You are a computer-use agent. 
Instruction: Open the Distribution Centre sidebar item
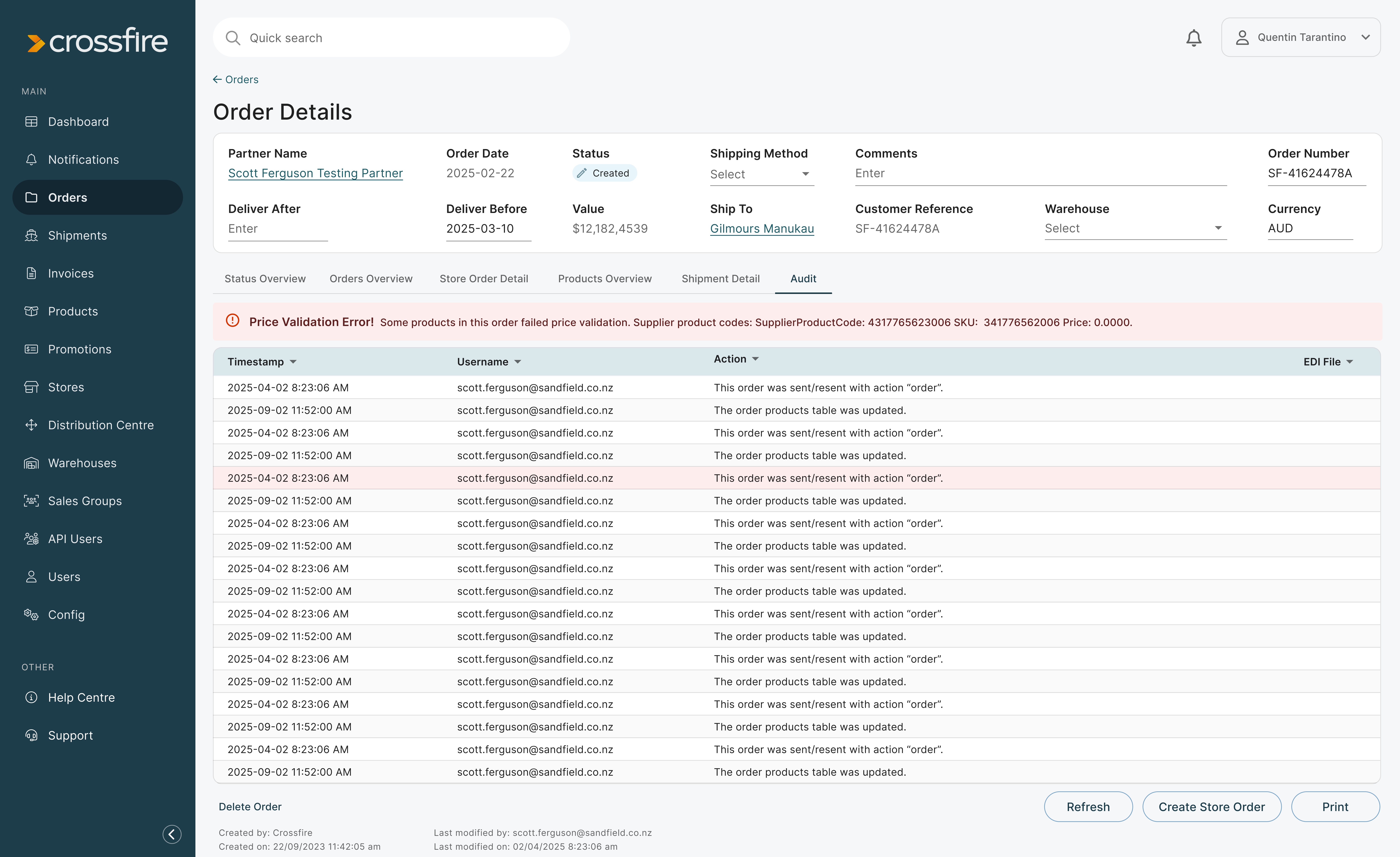[101, 425]
